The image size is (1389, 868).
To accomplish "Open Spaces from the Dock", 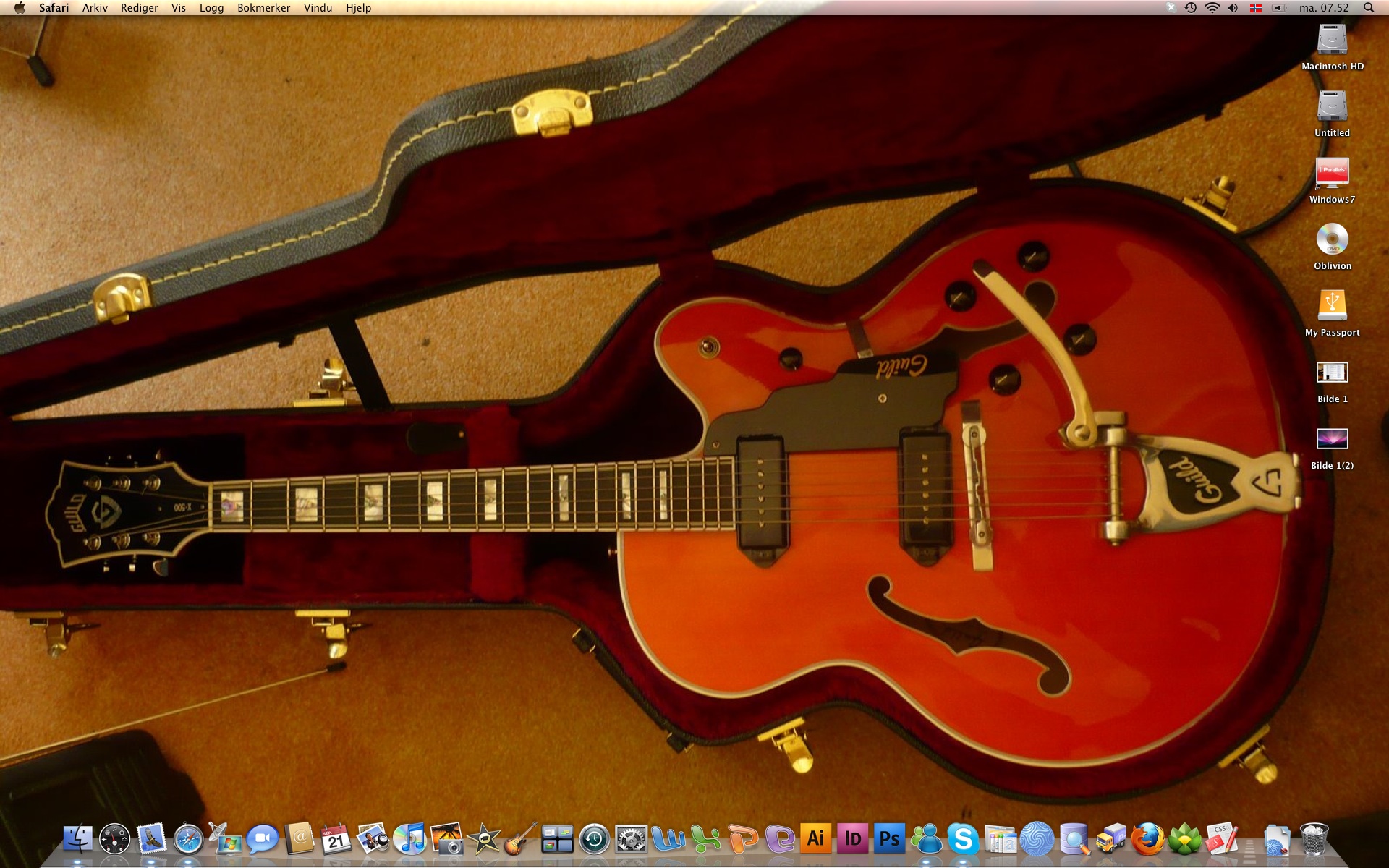I will (x=557, y=839).
